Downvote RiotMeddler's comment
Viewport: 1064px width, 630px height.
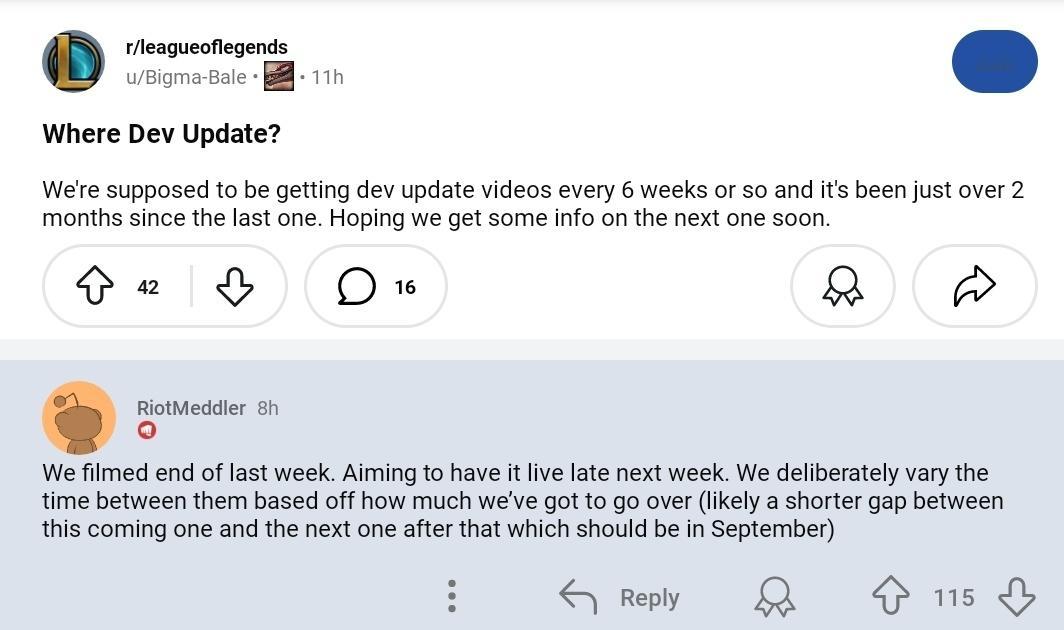1016,596
